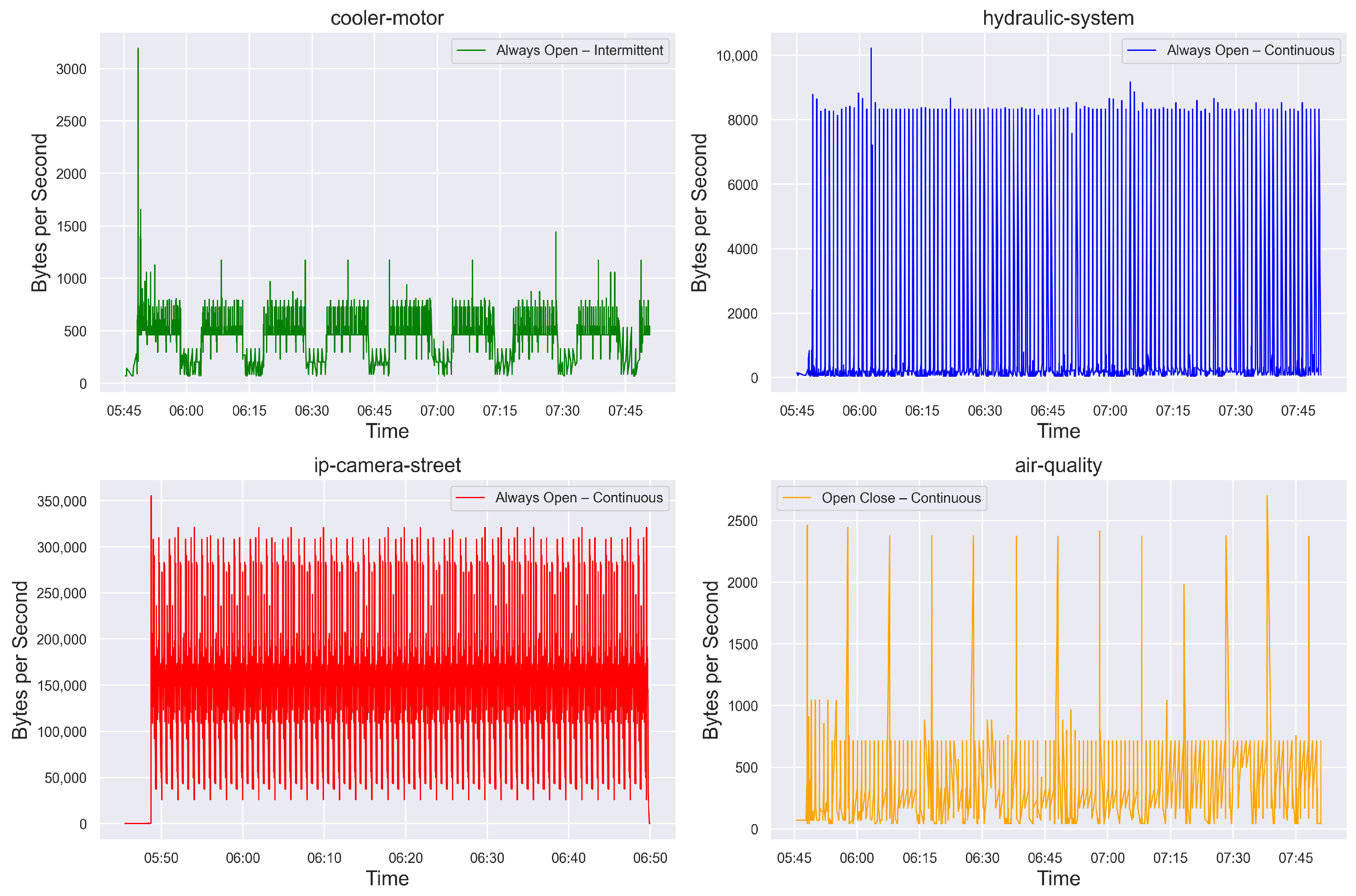Click the 06:20 tick on ip-camera-street x-axis
1356x896 pixels.
(406, 858)
